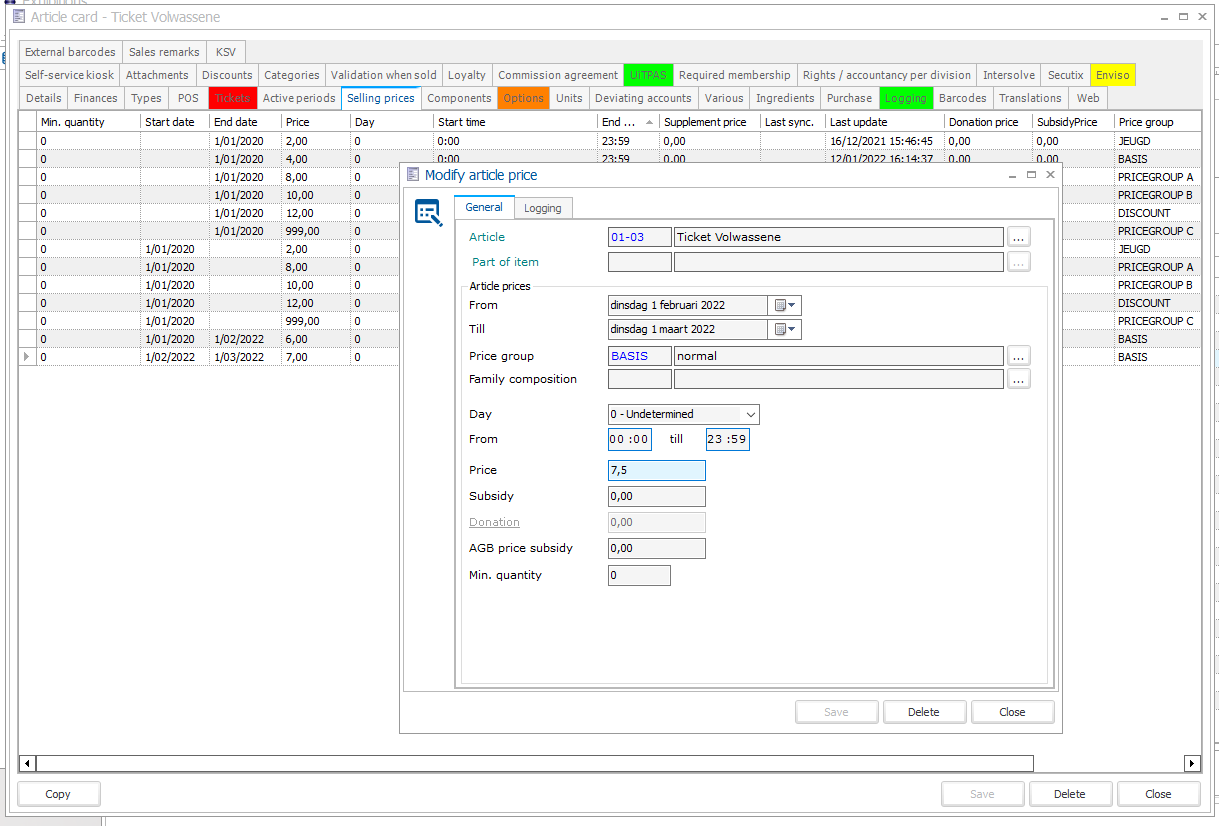The height and width of the screenshot is (826, 1219).
Task: Click the AGB price subsidy field
Action: coord(656,548)
